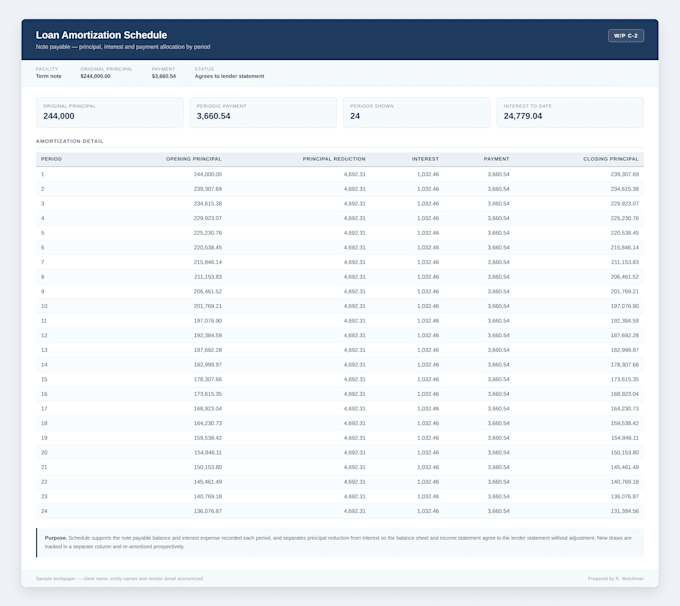Select the Interest To Date summary card
680x606 pixels.
coord(570,112)
